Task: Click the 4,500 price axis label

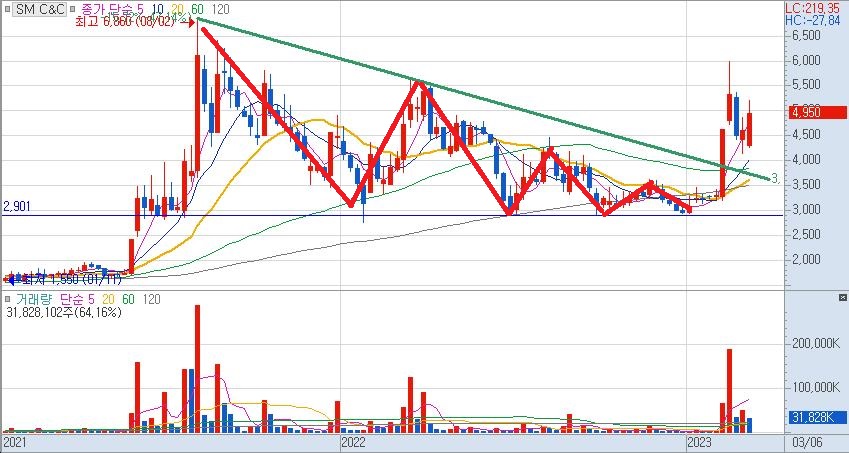Action: [805, 135]
